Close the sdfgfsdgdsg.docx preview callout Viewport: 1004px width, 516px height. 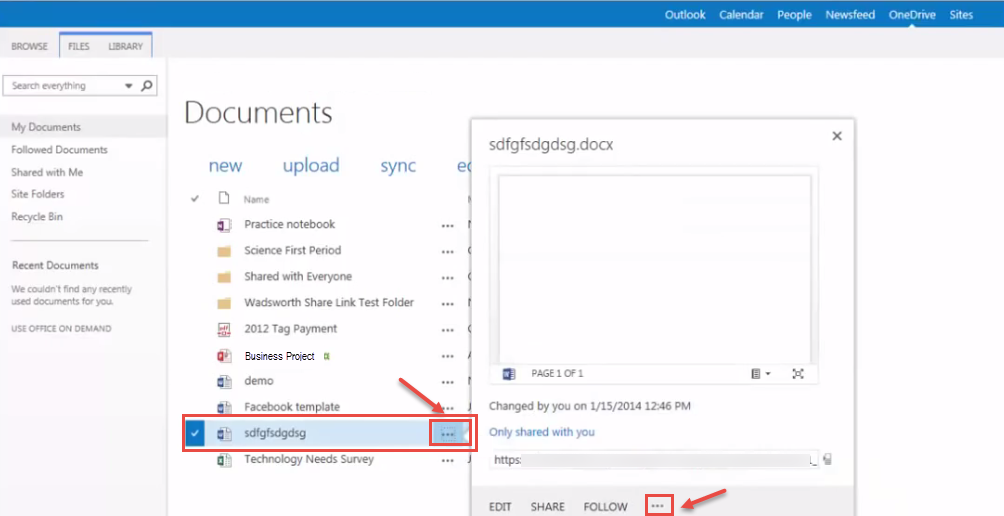click(x=836, y=136)
